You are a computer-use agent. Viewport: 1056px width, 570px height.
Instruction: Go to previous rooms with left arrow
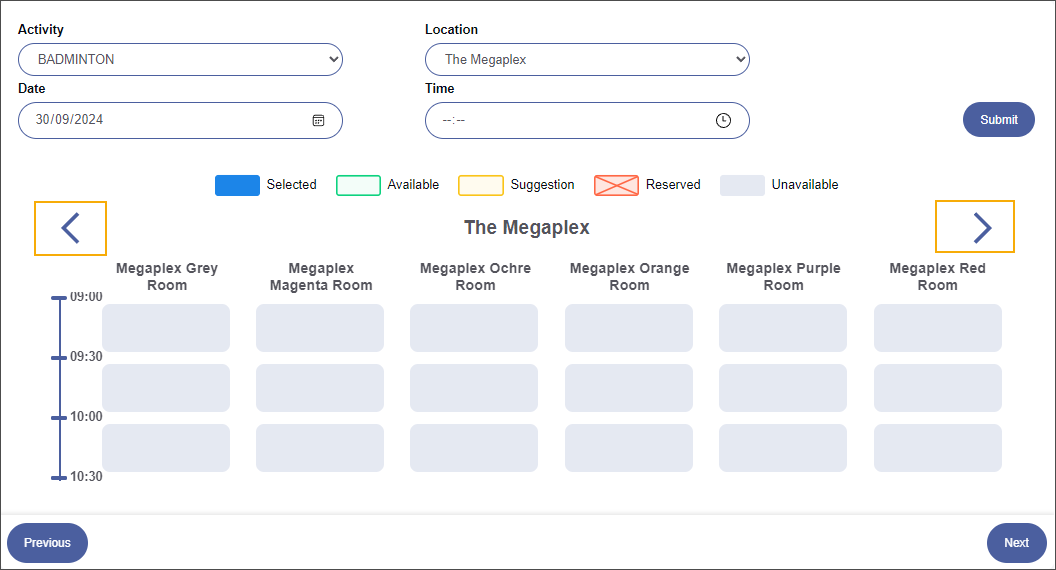(70, 228)
